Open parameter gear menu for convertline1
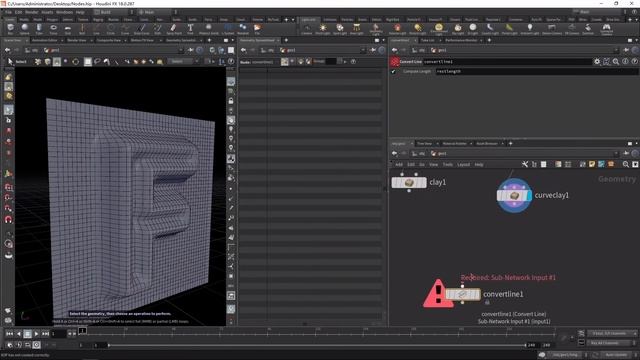 [x=597, y=62]
